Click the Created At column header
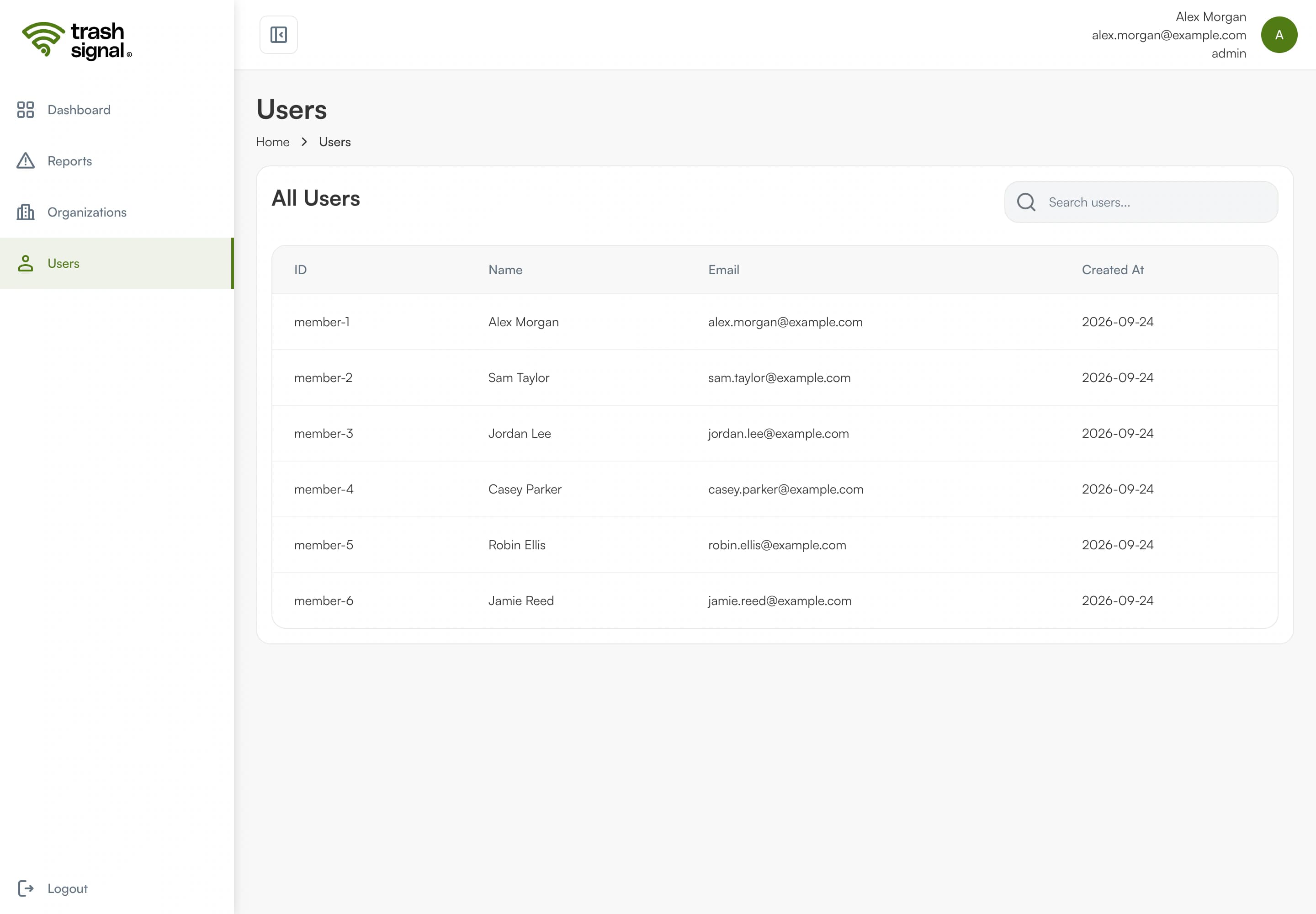Viewport: 1316px width, 914px height. (x=1112, y=270)
